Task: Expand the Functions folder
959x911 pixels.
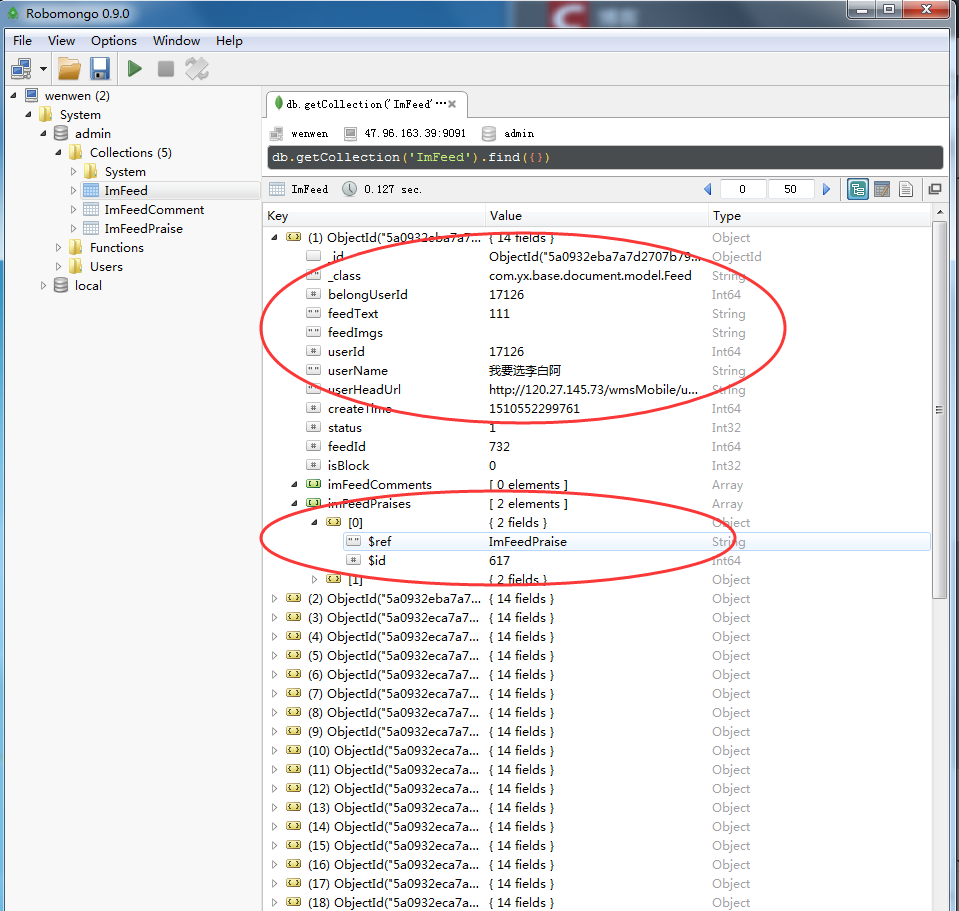Action: (x=58, y=248)
